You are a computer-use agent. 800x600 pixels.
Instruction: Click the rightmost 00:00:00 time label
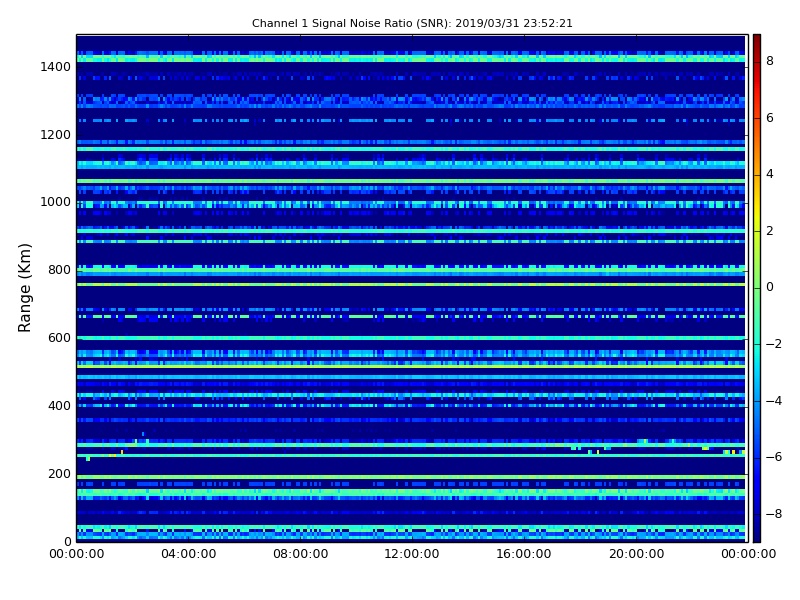(x=748, y=554)
